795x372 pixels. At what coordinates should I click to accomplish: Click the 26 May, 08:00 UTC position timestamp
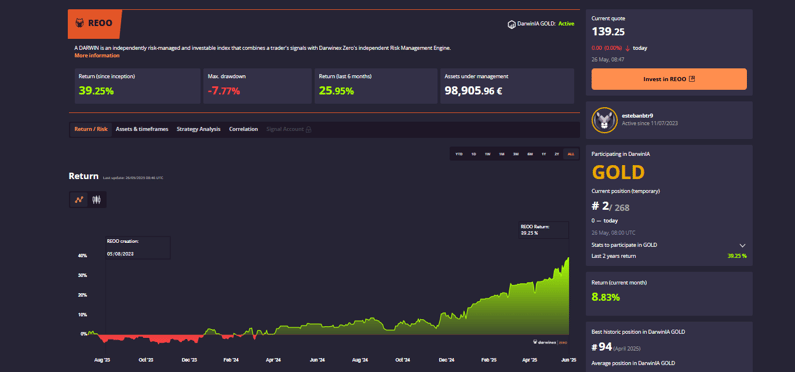tap(613, 233)
